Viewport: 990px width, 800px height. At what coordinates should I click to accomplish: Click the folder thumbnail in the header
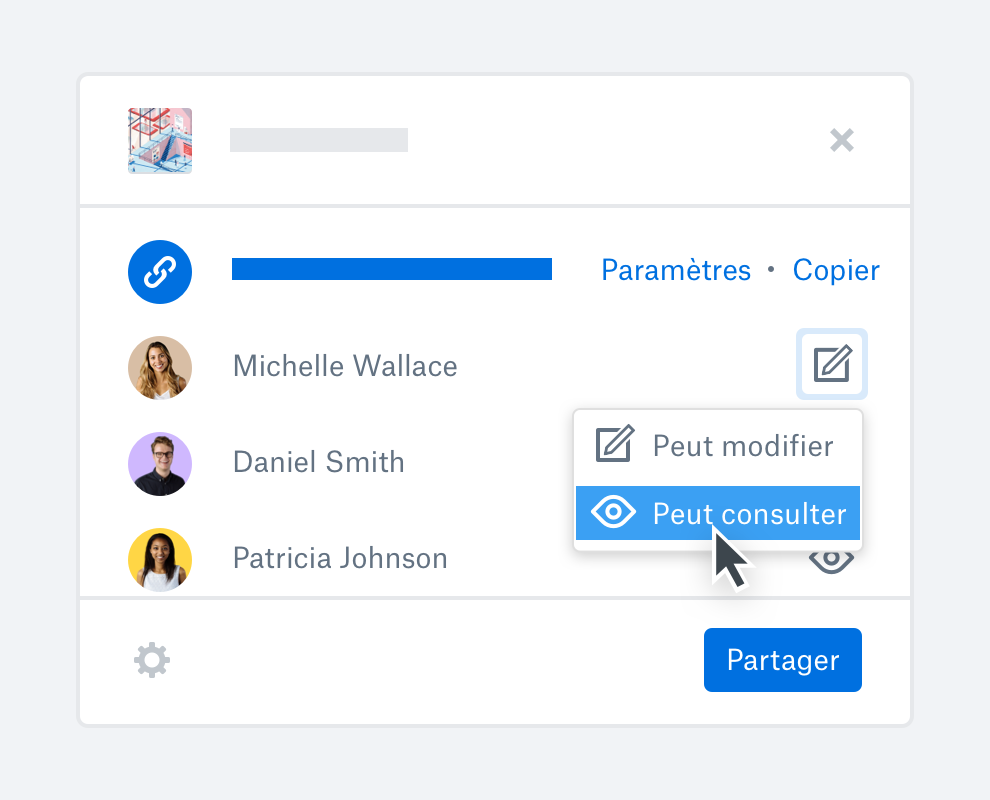(159, 141)
